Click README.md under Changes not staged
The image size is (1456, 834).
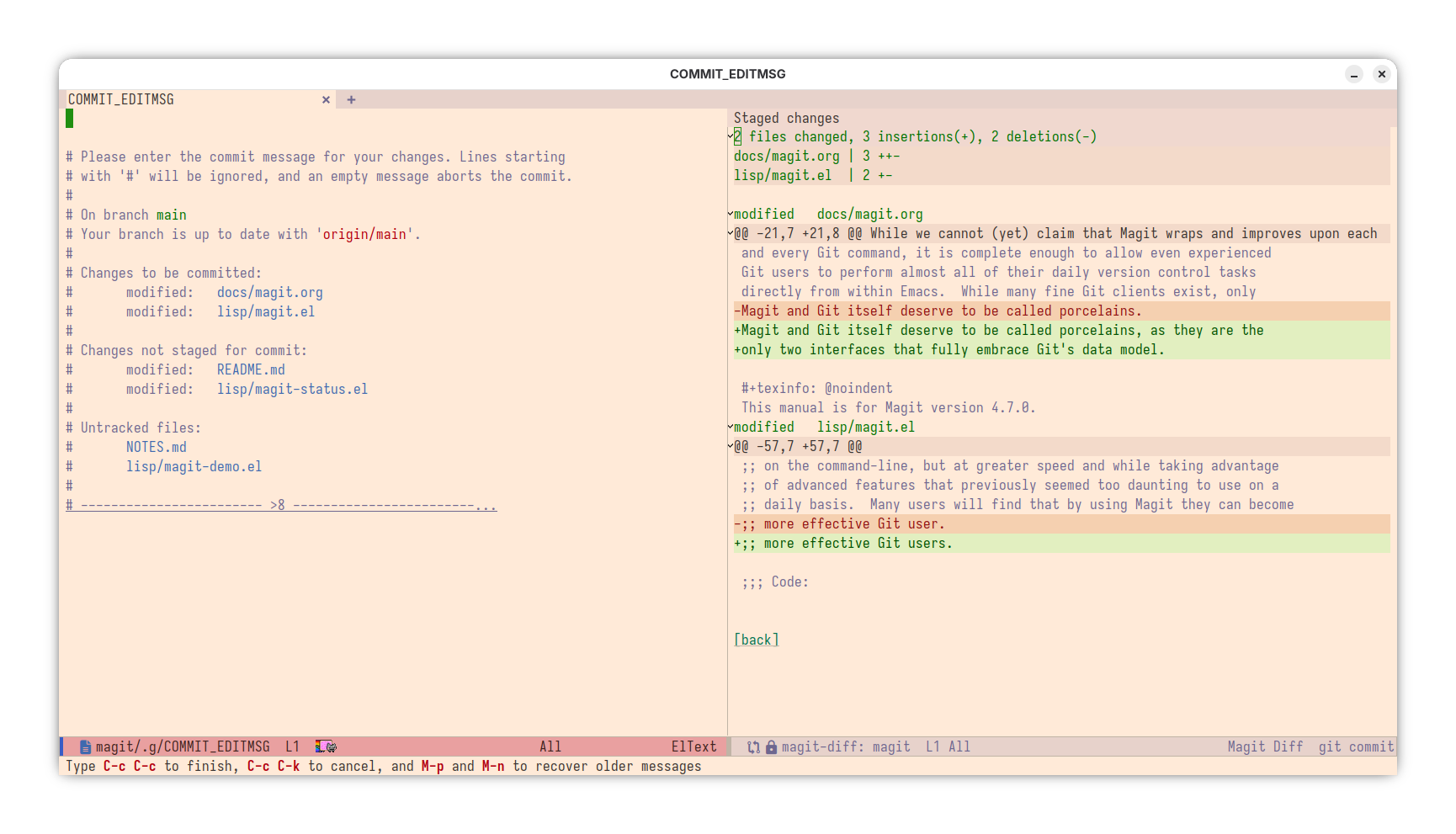251,369
